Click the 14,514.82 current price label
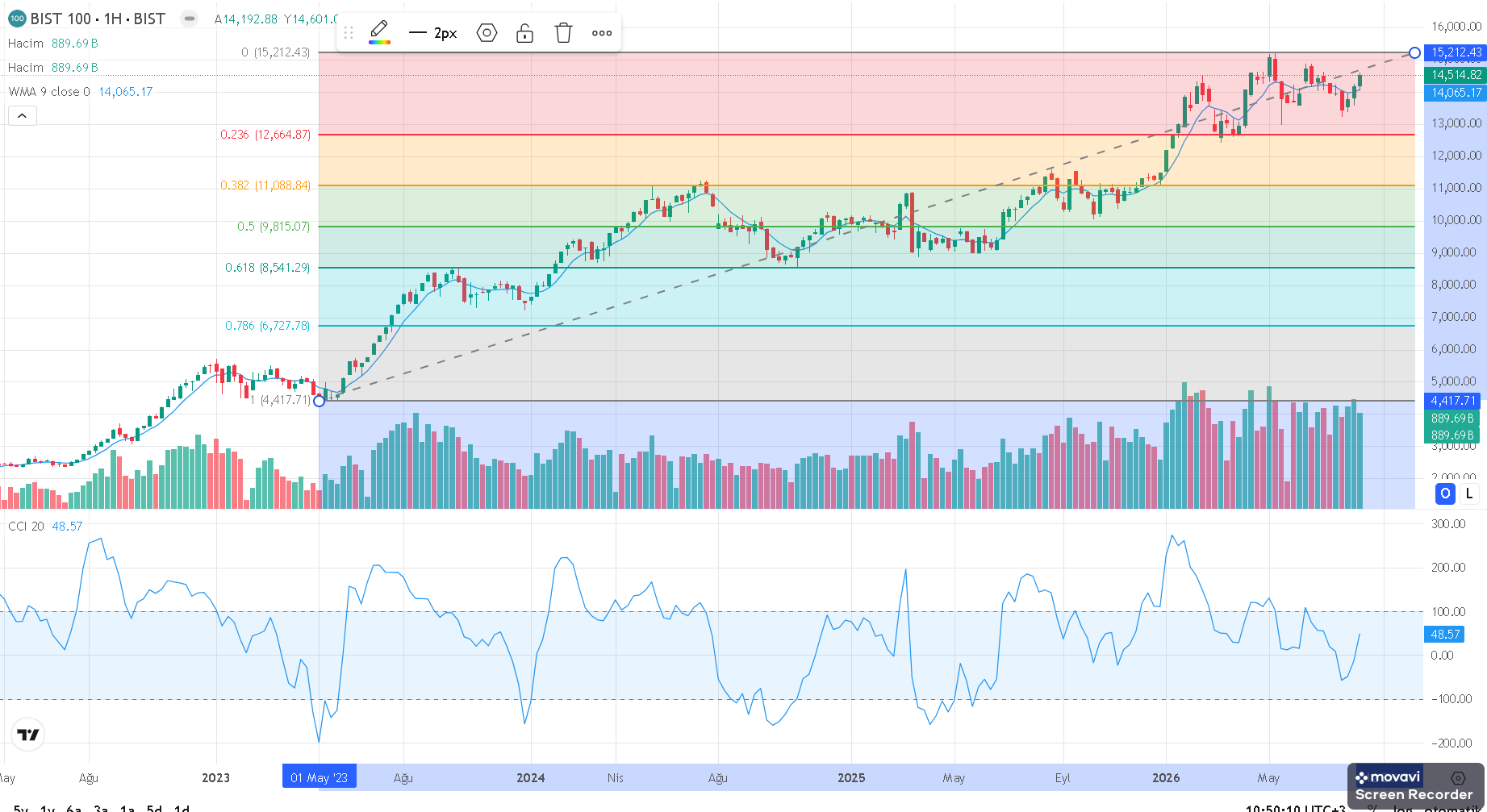 click(1456, 75)
